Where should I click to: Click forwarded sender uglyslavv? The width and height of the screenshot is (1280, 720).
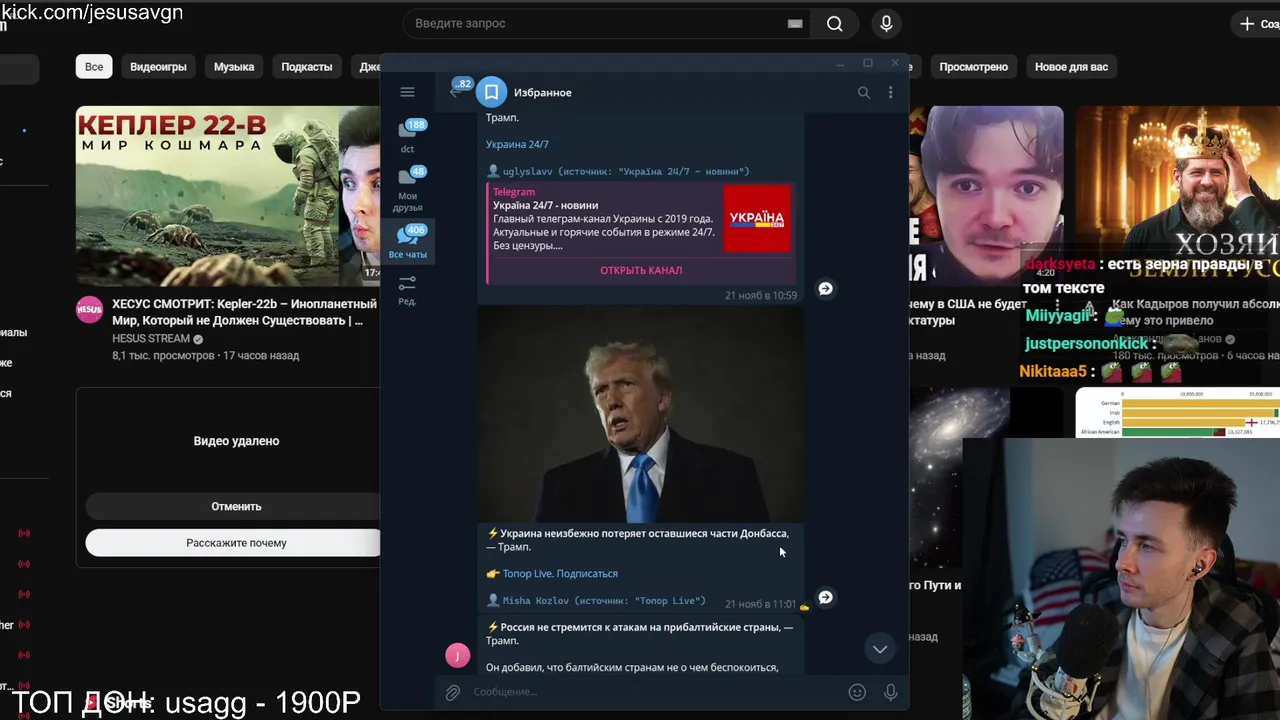527,172
